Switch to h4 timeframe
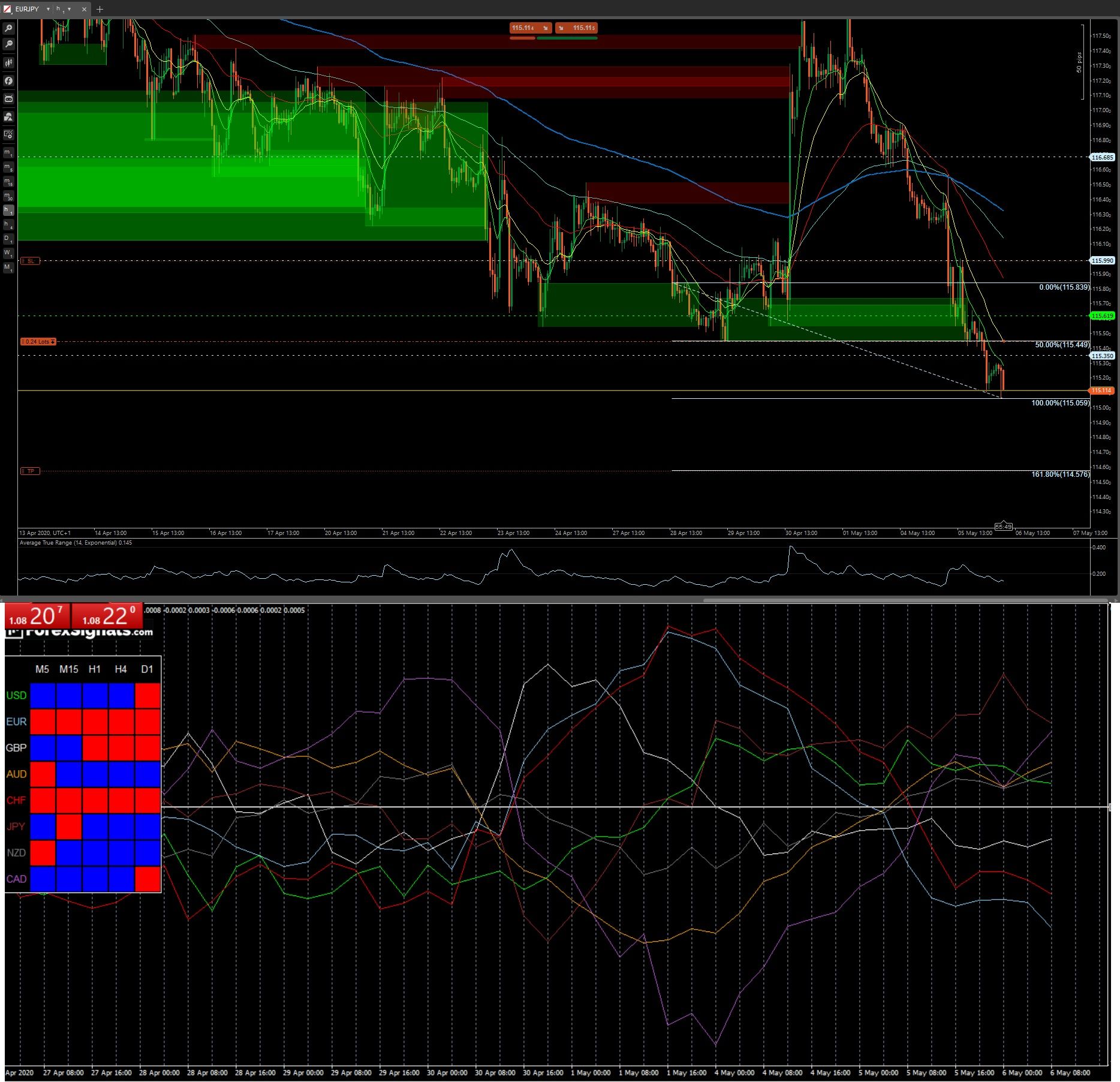 8,224
